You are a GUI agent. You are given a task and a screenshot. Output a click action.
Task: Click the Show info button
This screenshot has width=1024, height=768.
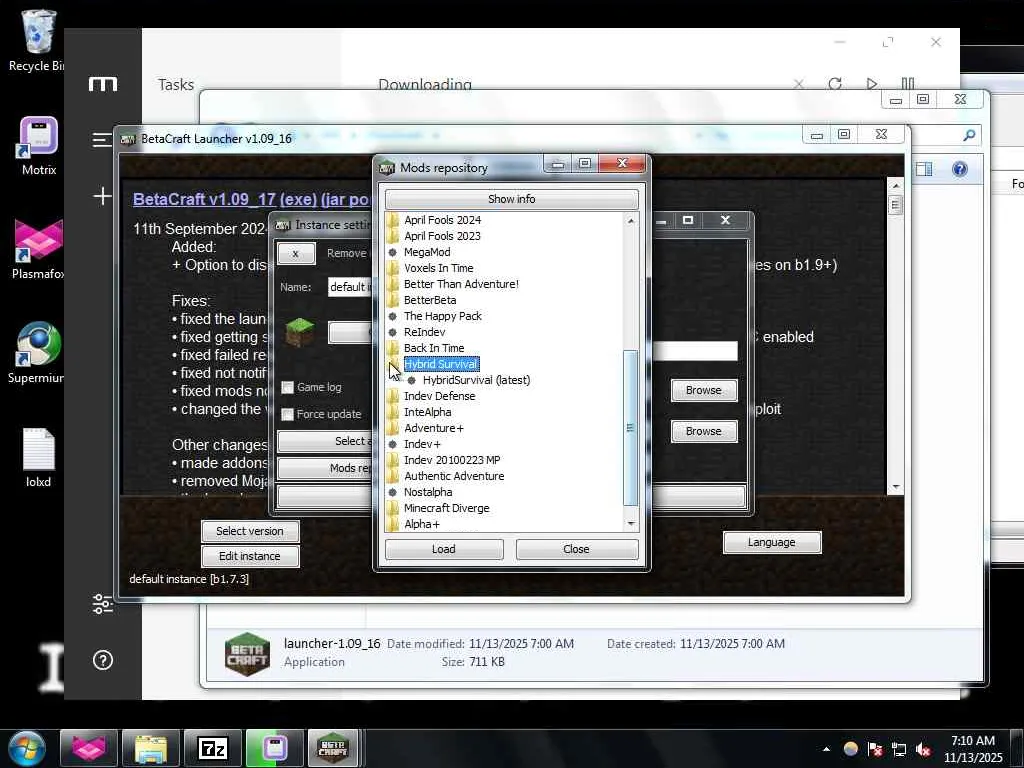(x=511, y=199)
